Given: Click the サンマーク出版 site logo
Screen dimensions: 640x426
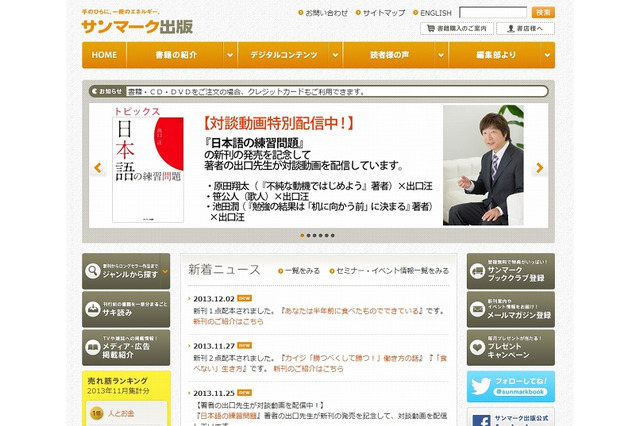Looking at the screenshot, I should pos(137,27).
